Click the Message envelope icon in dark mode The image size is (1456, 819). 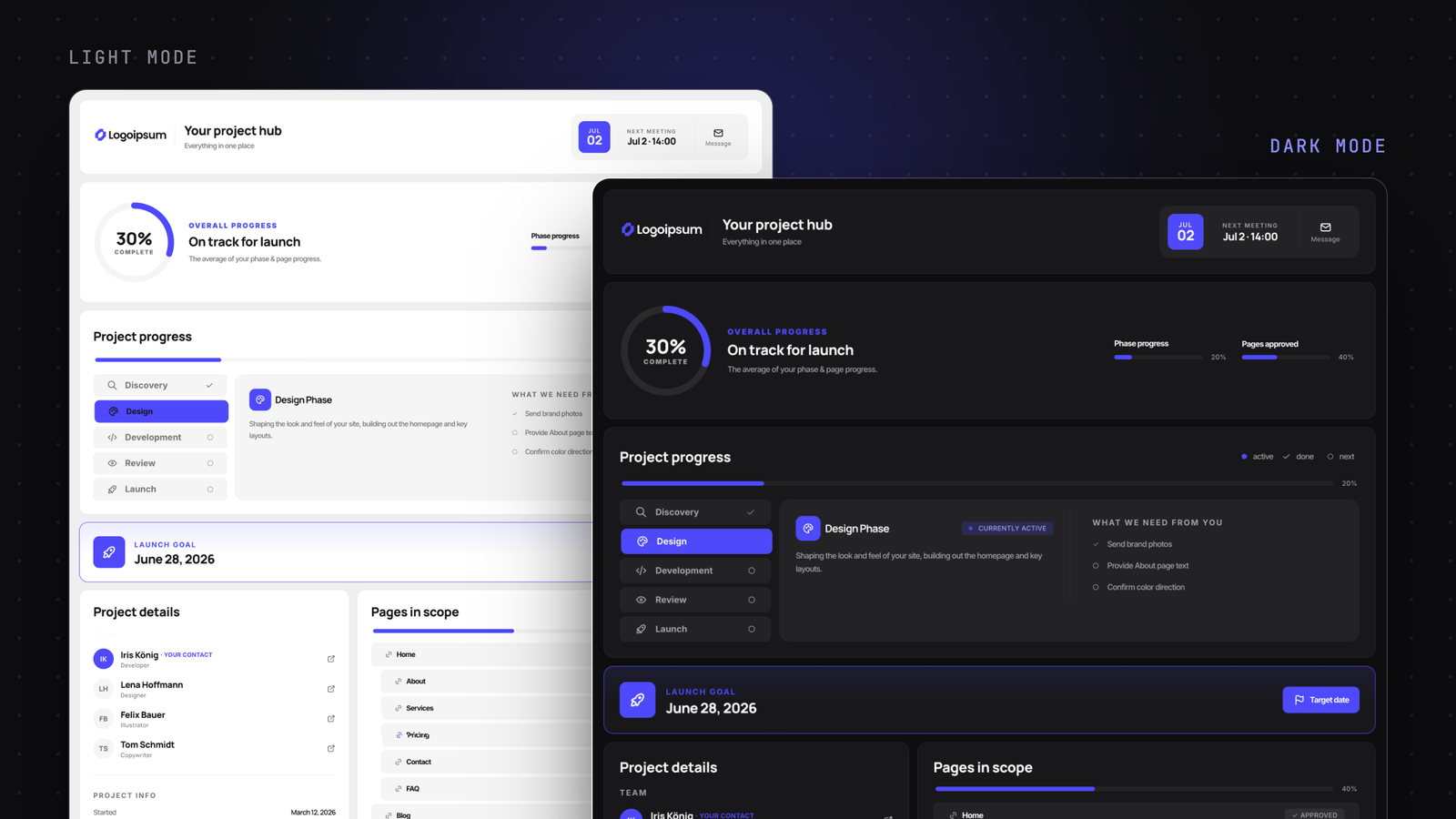(x=1325, y=227)
